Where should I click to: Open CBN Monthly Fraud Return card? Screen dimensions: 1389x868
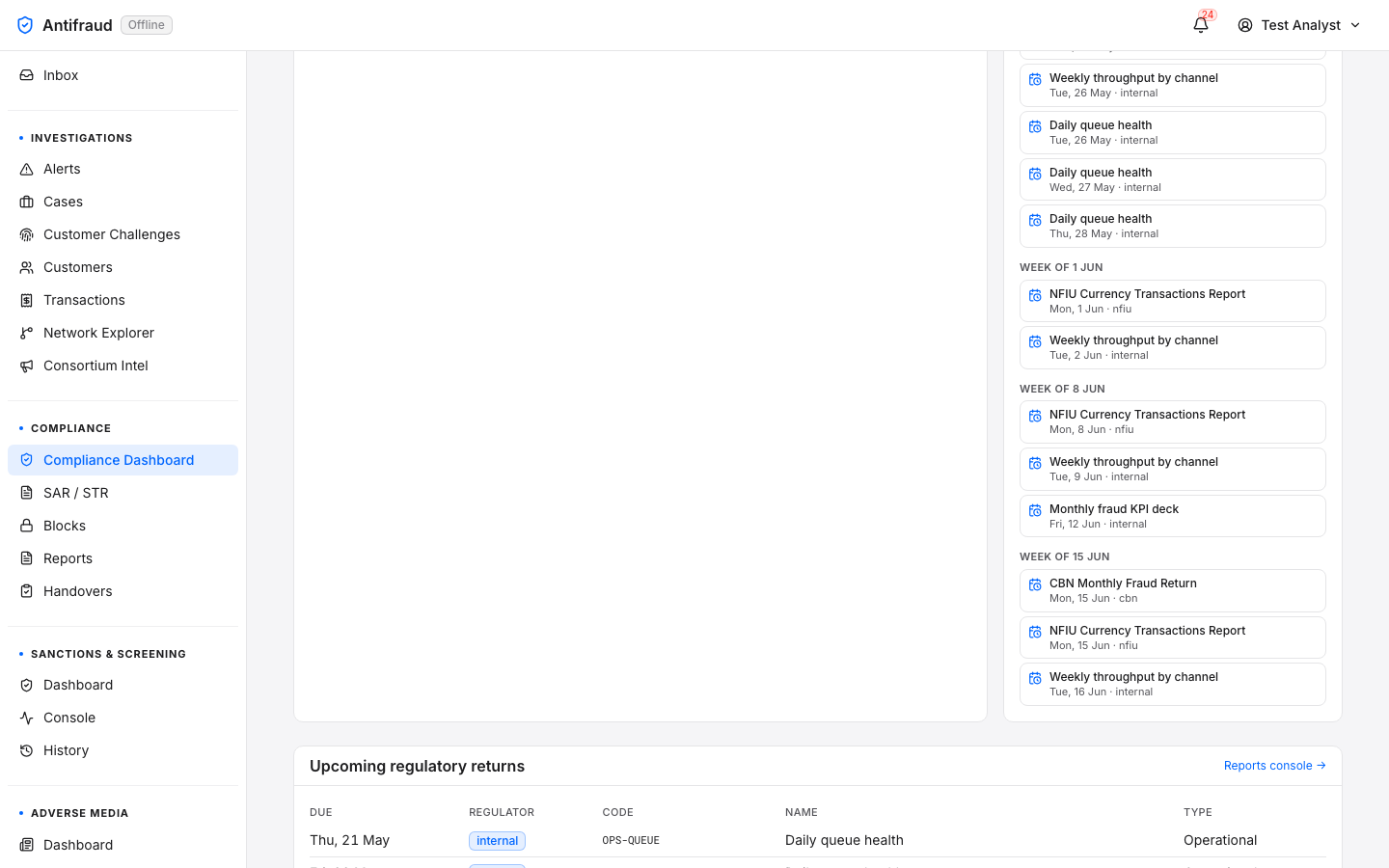(x=1173, y=590)
